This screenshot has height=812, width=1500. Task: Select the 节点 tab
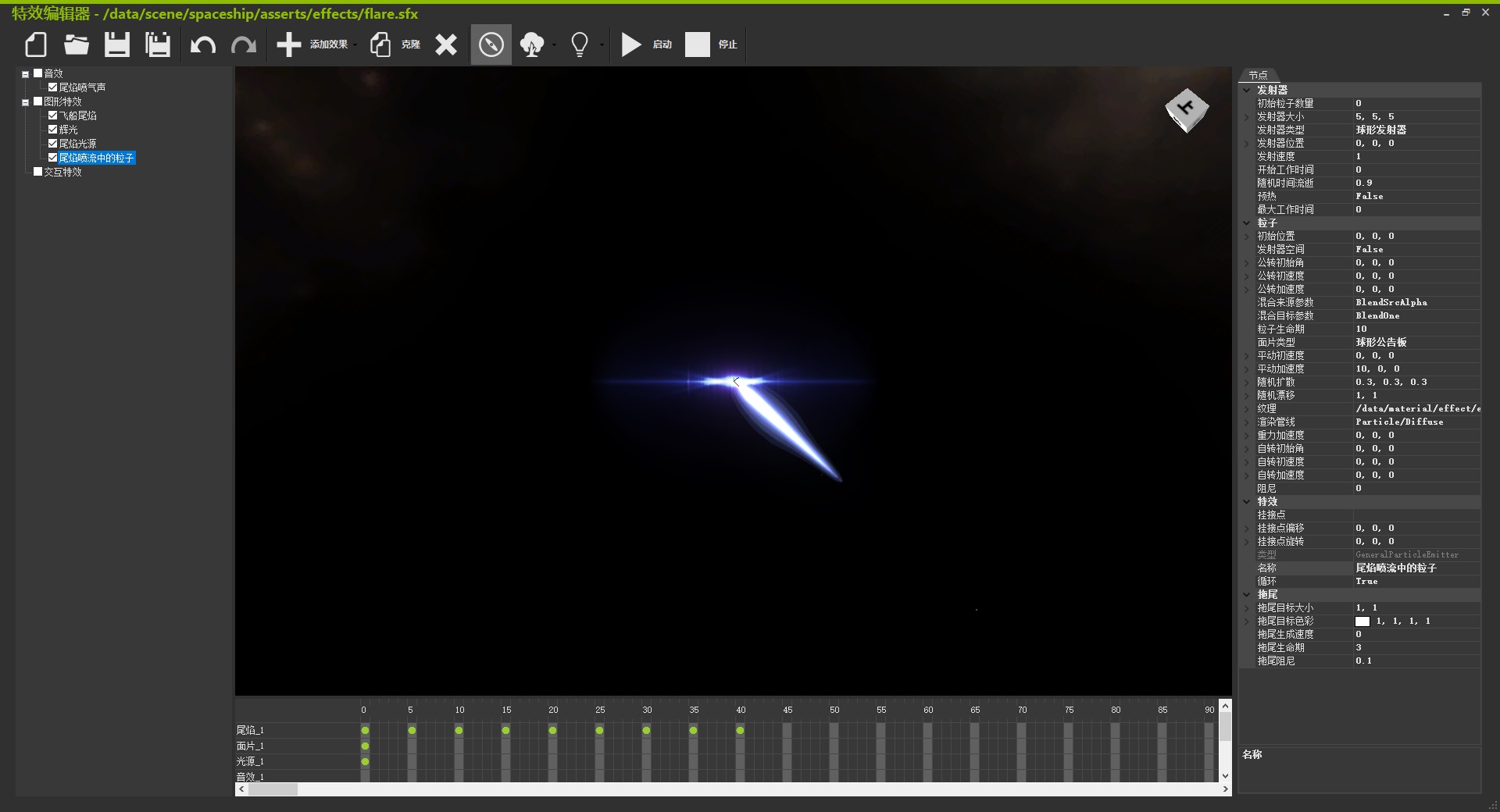[x=1258, y=75]
